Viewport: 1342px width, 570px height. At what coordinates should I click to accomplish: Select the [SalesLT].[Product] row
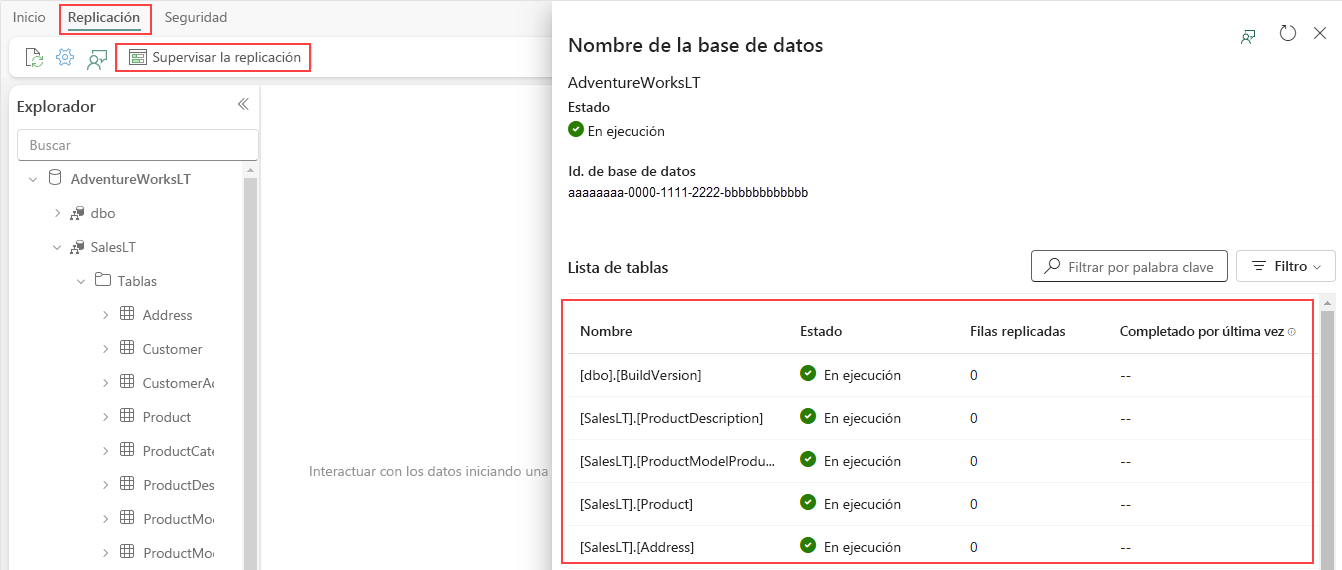[x=939, y=504]
